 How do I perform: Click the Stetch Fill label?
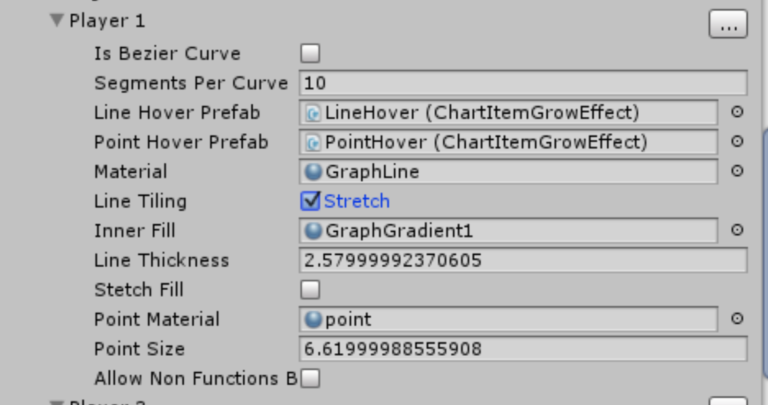(139, 289)
